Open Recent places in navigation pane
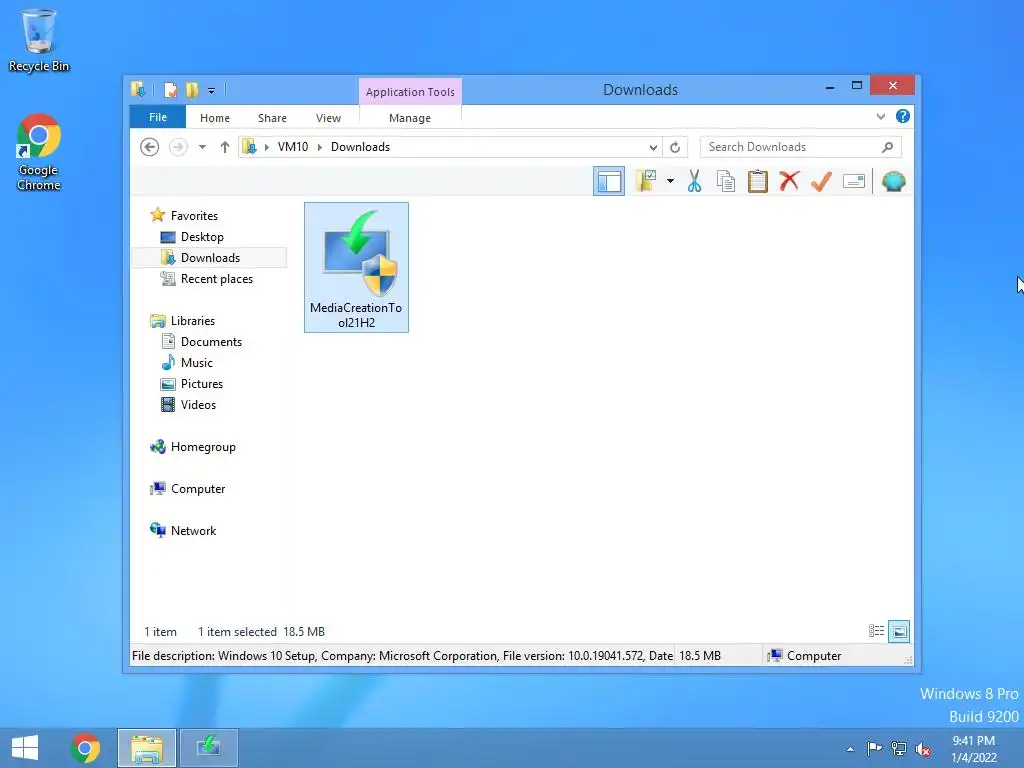This screenshot has height=768, width=1024. click(216, 279)
